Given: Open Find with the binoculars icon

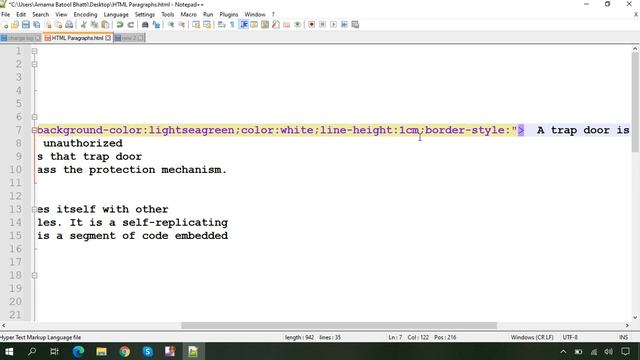Looking at the screenshot, I should [x=144, y=24].
